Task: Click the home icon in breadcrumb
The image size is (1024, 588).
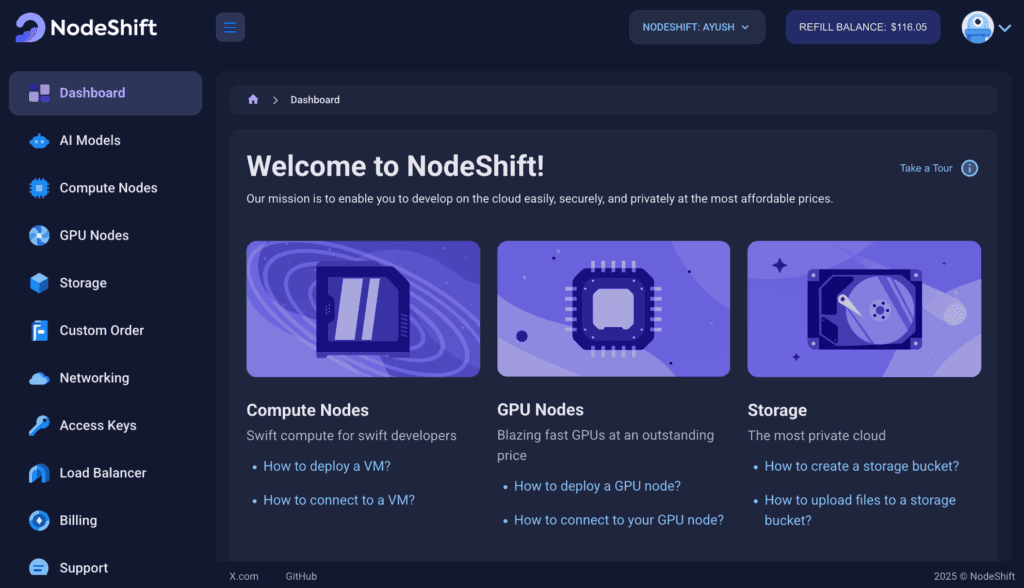Action: [x=253, y=100]
